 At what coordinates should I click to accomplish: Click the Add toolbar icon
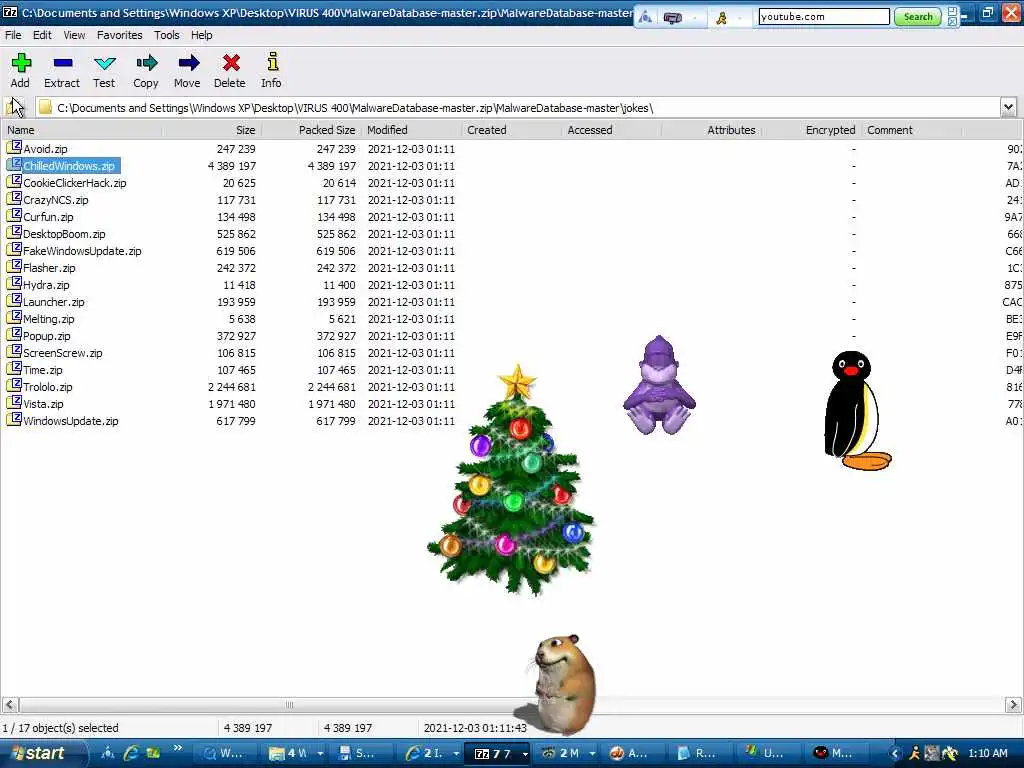click(x=21, y=63)
